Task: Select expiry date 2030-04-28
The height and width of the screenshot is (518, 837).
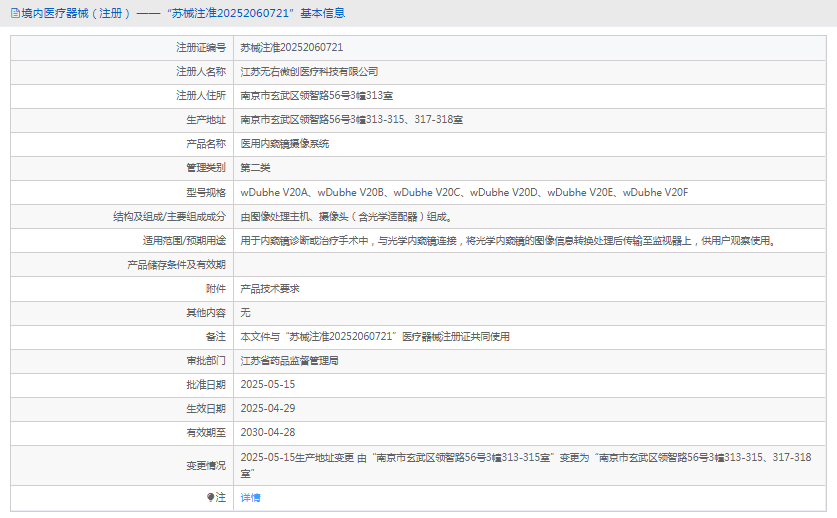Action: pyautogui.click(x=267, y=433)
